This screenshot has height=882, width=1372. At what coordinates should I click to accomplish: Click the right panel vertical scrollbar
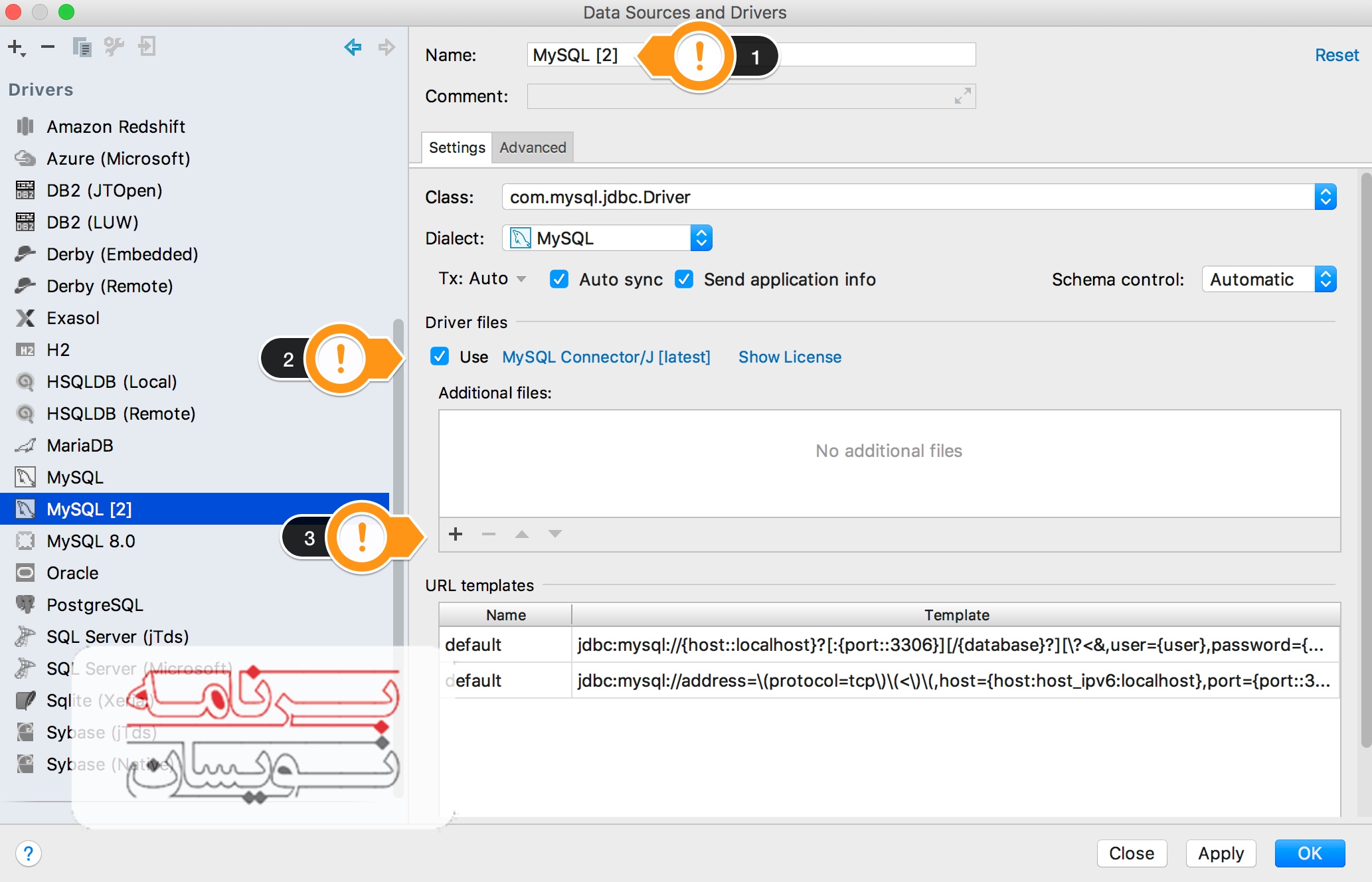click(1365, 458)
